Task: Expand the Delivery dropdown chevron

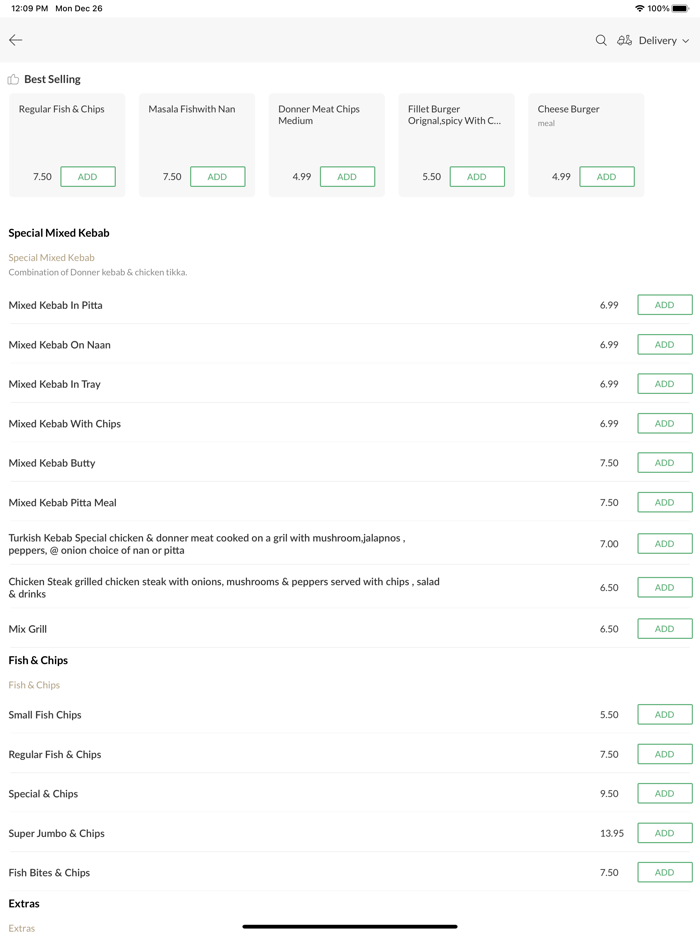Action: coord(686,41)
